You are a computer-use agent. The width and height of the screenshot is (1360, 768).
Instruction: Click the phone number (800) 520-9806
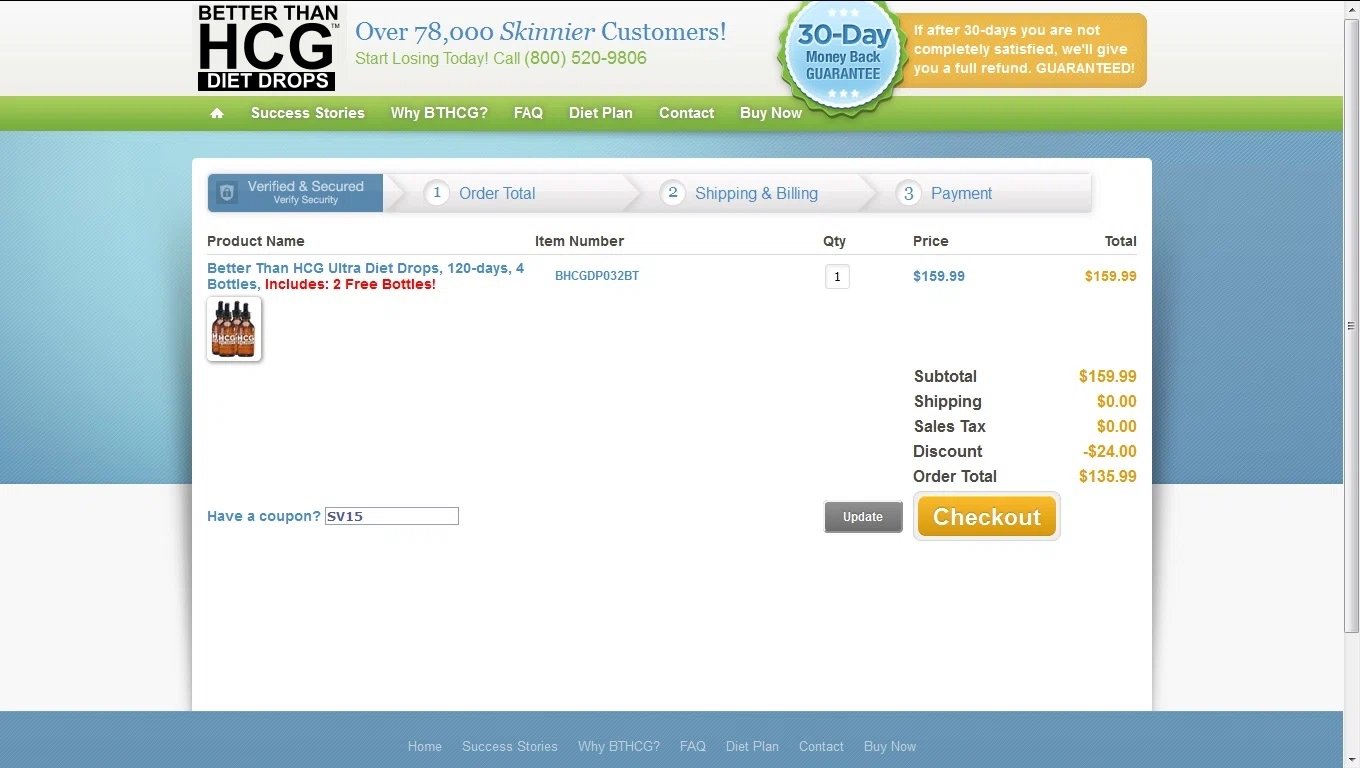pyautogui.click(x=585, y=58)
